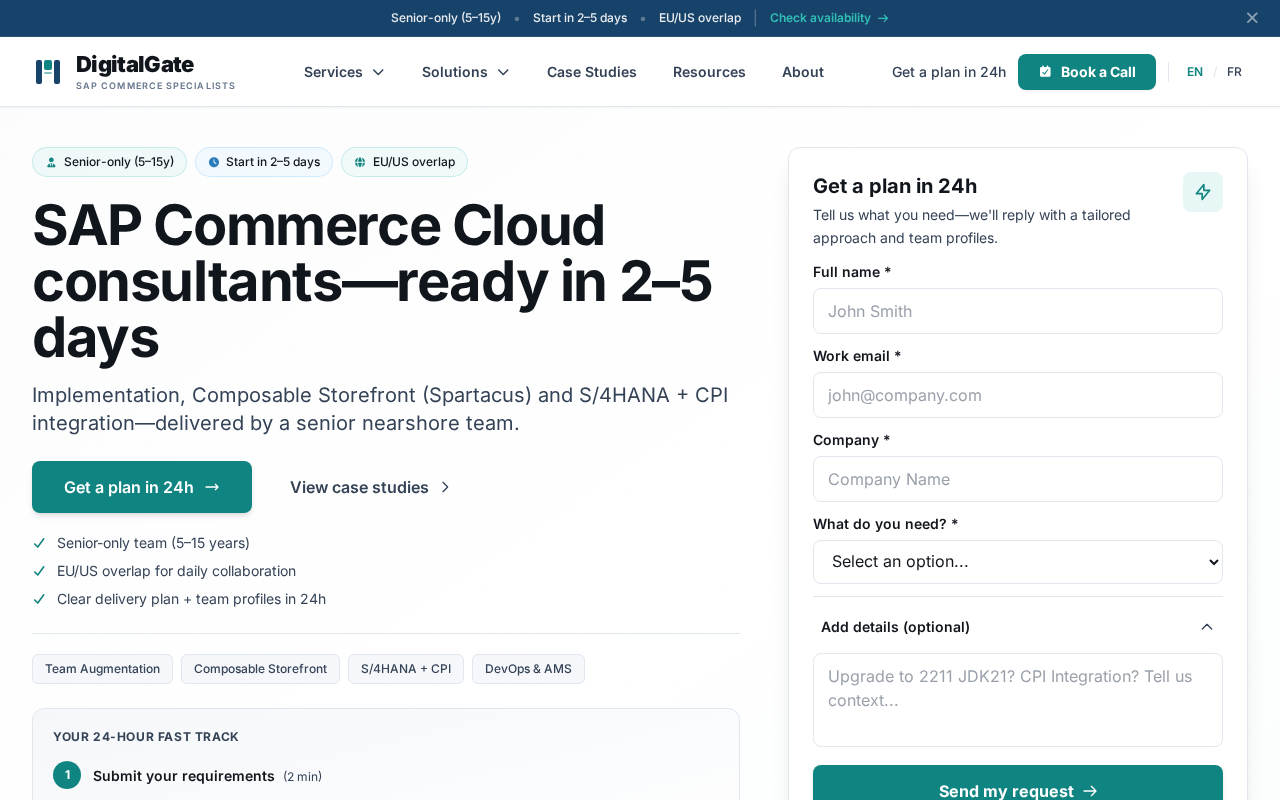Click step 1 numbered circle icon
The image size is (1280, 800).
[x=67, y=775]
